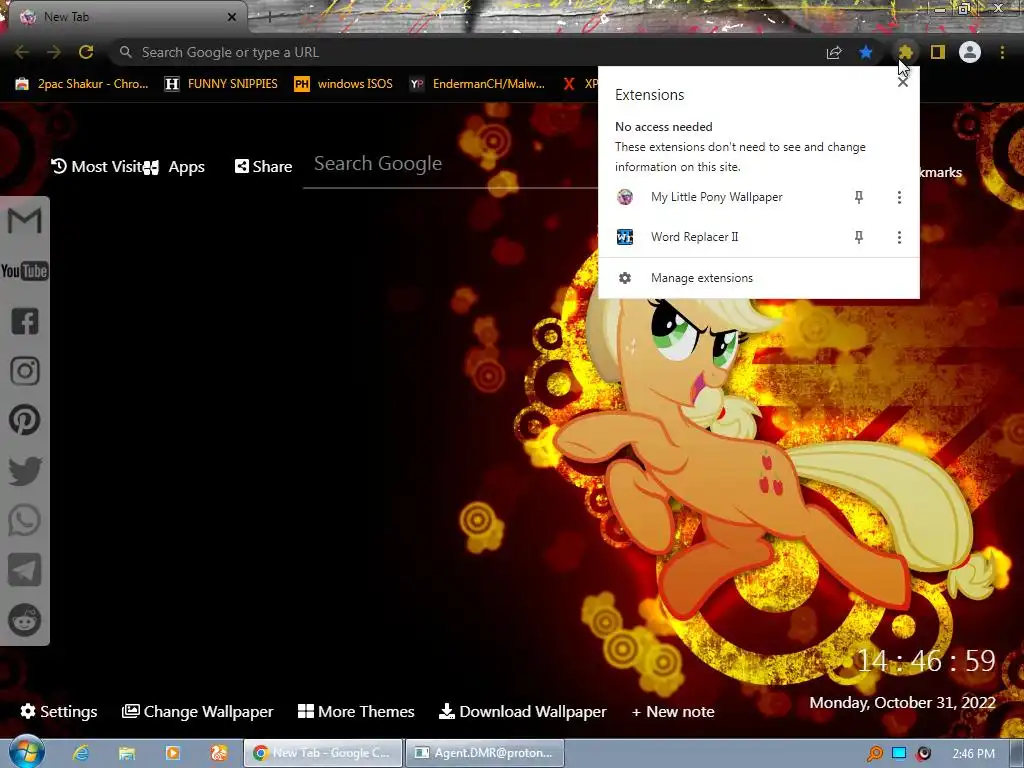Open Twitter shortcut in sidebar
1024x768 pixels.
[x=25, y=471]
